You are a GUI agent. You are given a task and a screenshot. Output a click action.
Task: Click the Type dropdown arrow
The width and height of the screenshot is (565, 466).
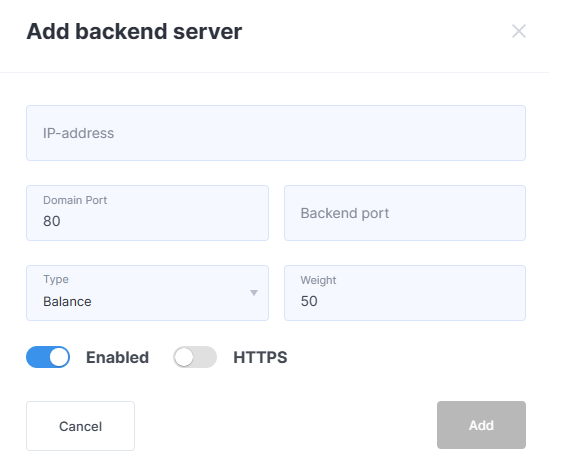click(x=254, y=293)
